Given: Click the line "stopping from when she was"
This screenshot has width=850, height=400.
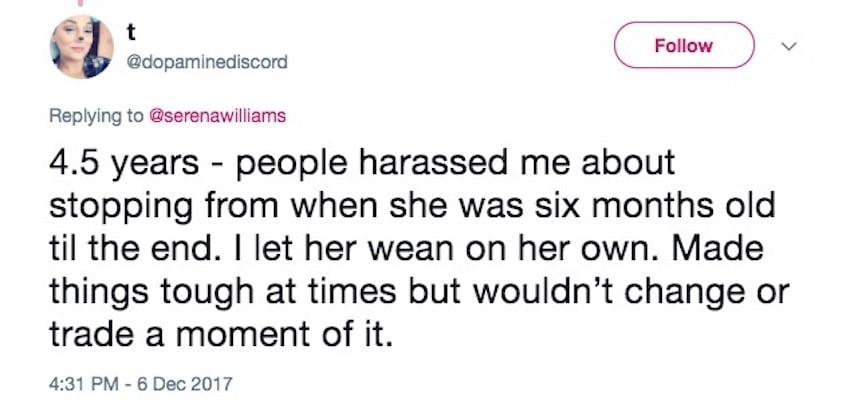Looking at the screenshot, I should [294, 206].
